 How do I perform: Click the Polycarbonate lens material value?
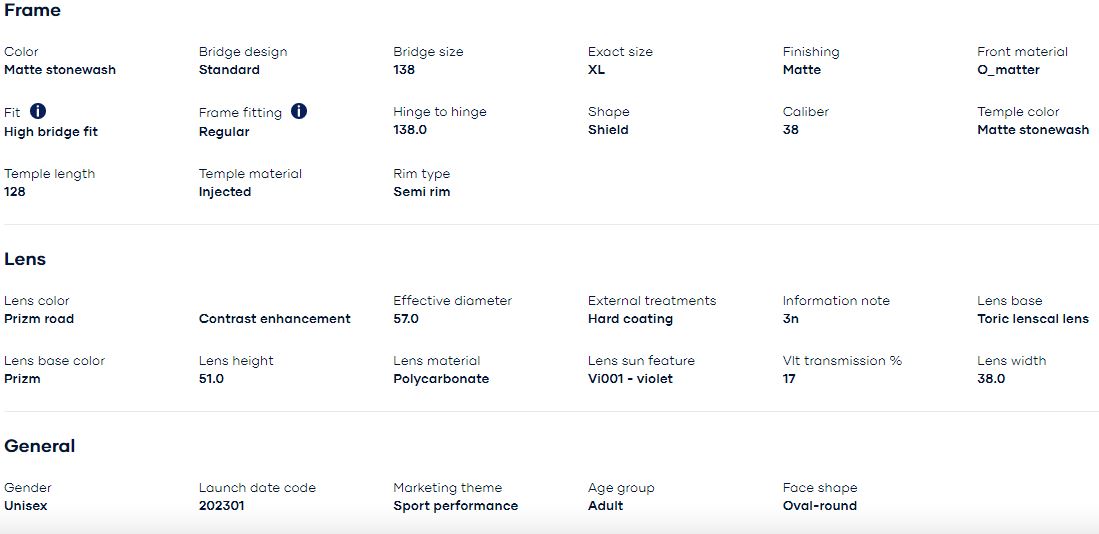click(442, 379)
